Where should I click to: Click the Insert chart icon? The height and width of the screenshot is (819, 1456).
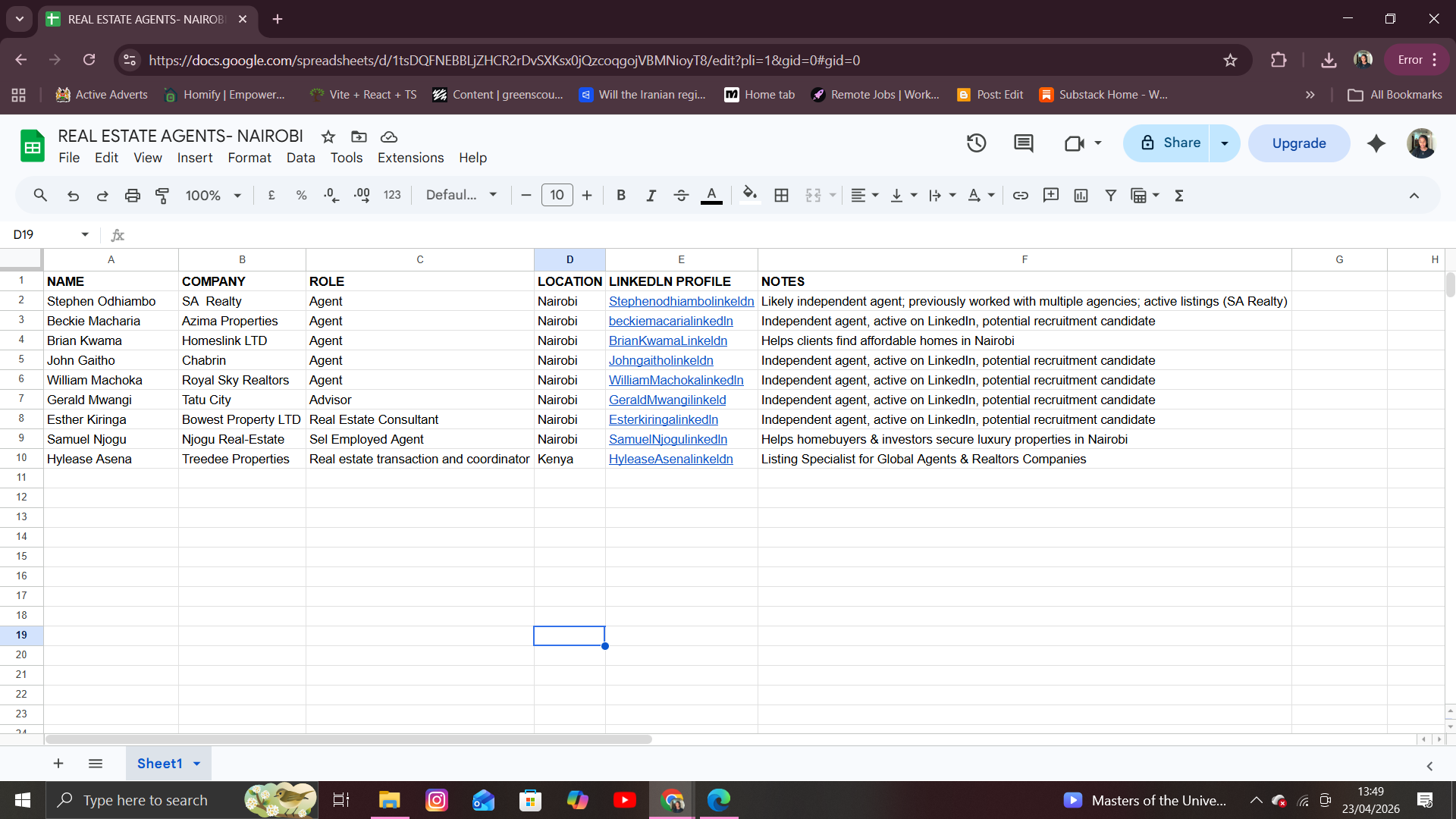click(x=1081, y=196)
